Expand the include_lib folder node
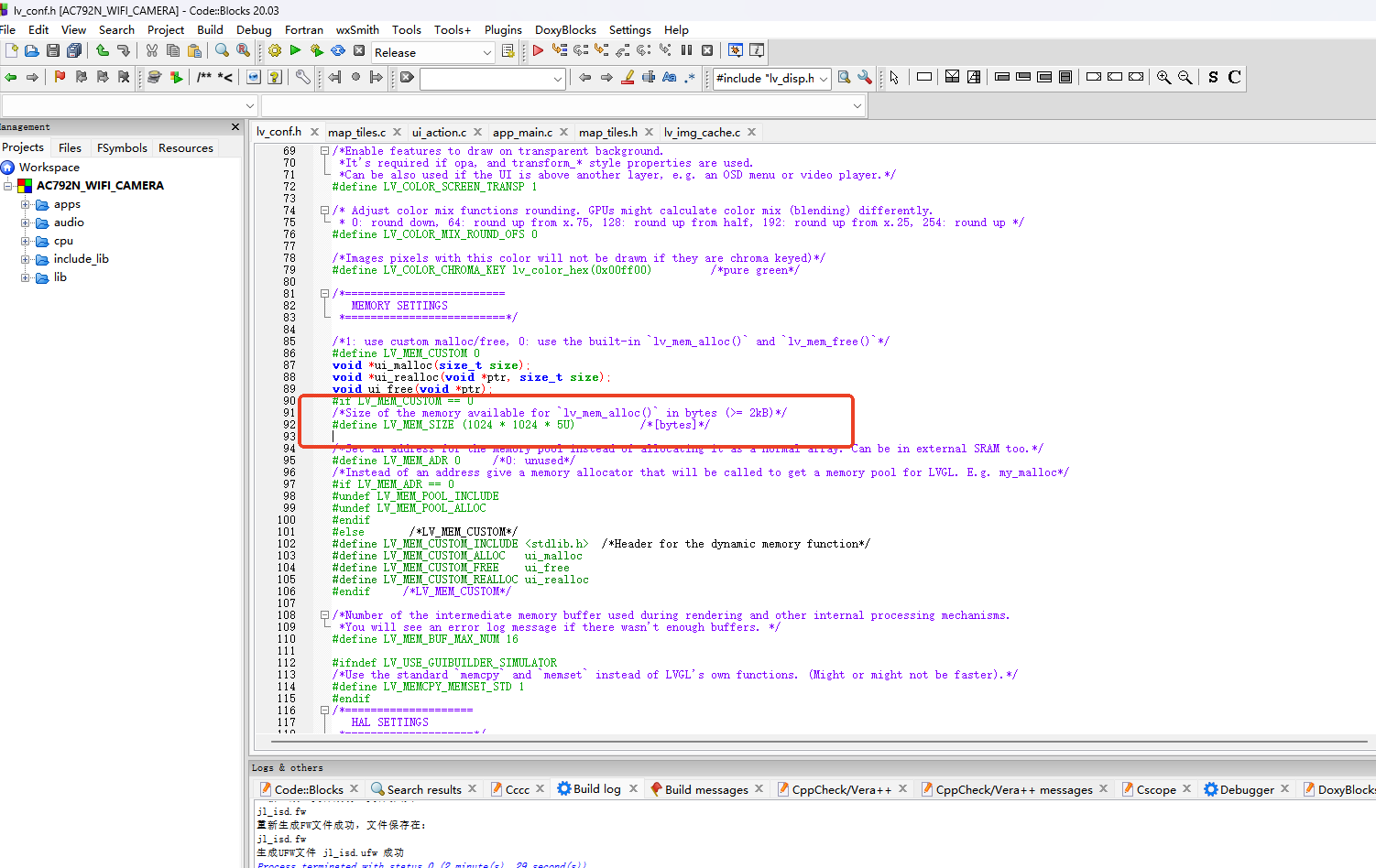Screen dimensions: 1376x868 tap(26, 259)
